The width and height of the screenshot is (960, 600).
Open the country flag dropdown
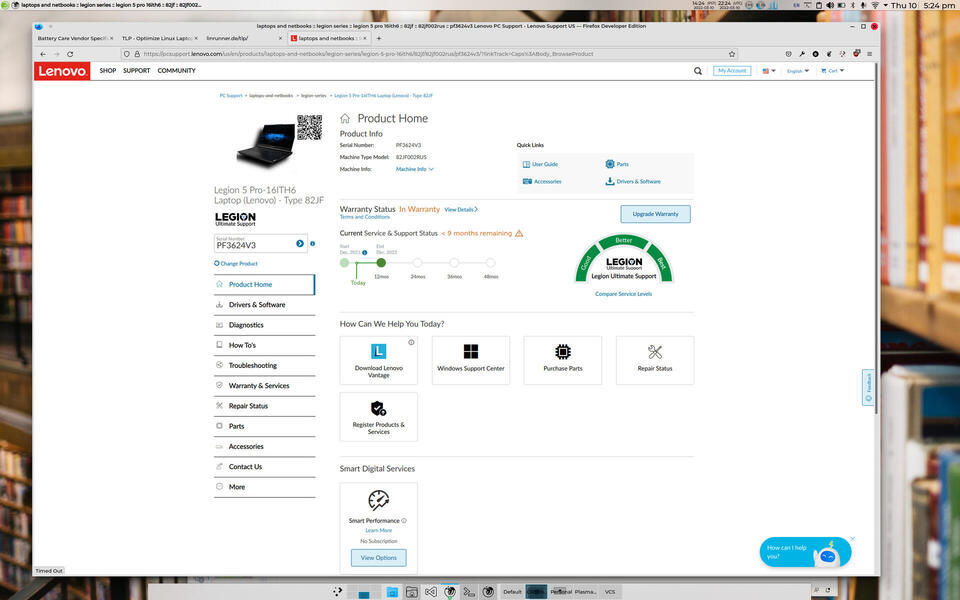[x=768, y=71]
